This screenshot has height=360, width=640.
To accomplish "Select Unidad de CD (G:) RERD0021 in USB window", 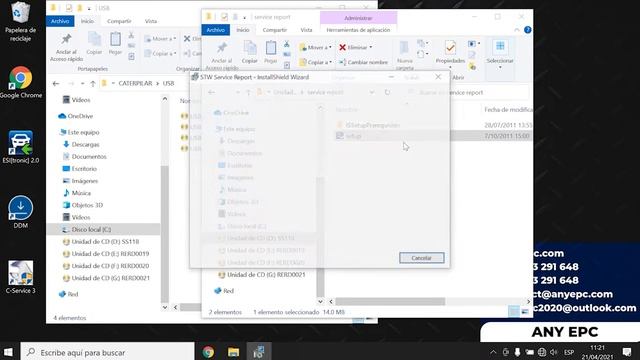I will click(x=105, y=278).
